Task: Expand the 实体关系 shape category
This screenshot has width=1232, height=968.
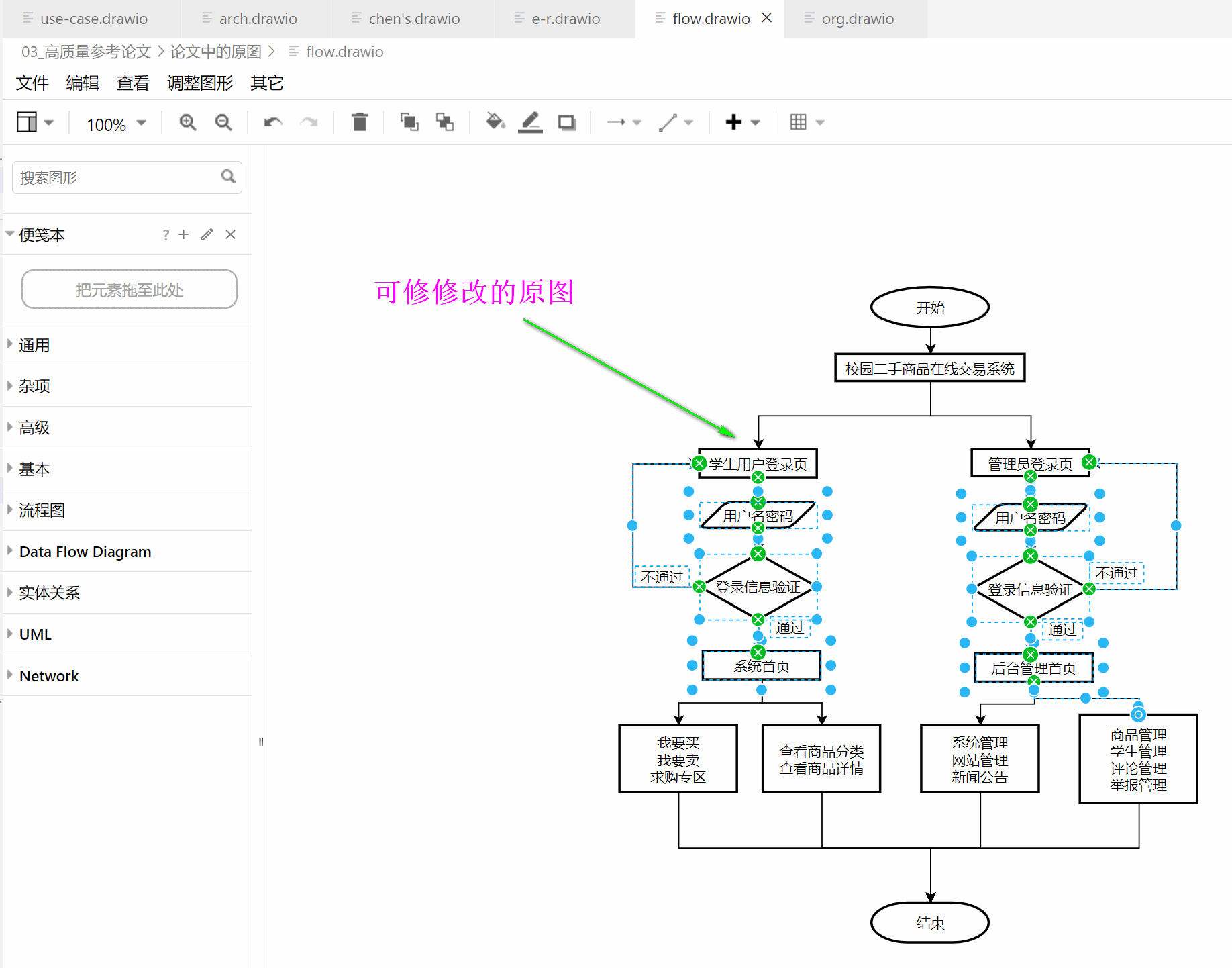Action: click(127, 593)
